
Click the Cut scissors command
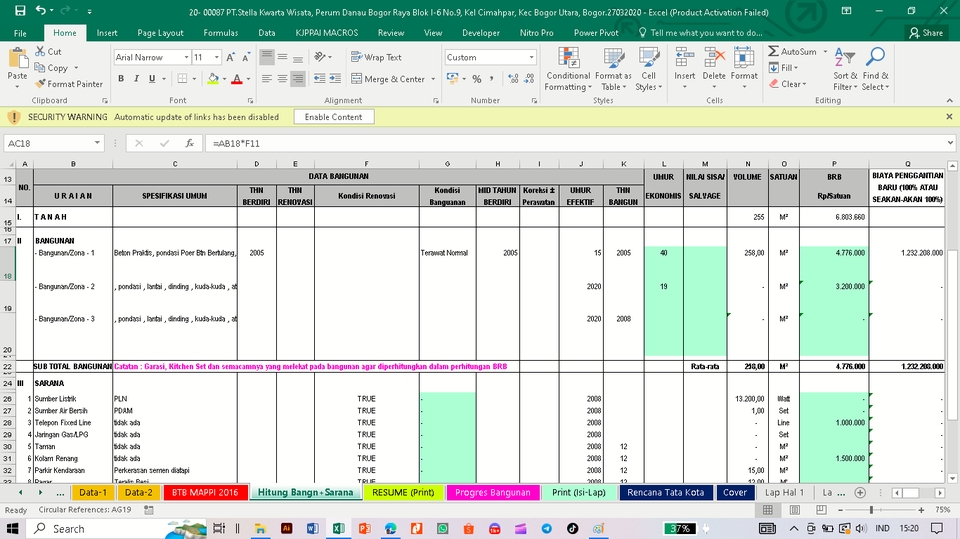click(48, 51)
